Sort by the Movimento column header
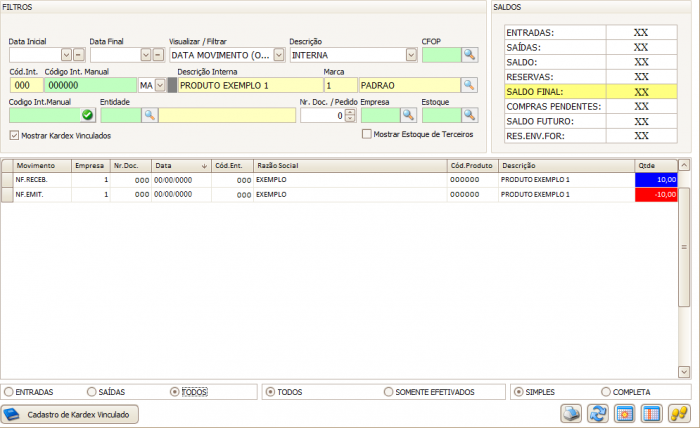The height and width of the screenshot is (428, 700). pos(36,165)
